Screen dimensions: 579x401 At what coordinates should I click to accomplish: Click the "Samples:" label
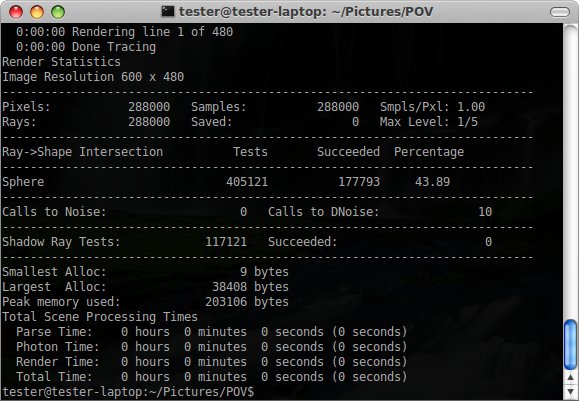point(219,107)
